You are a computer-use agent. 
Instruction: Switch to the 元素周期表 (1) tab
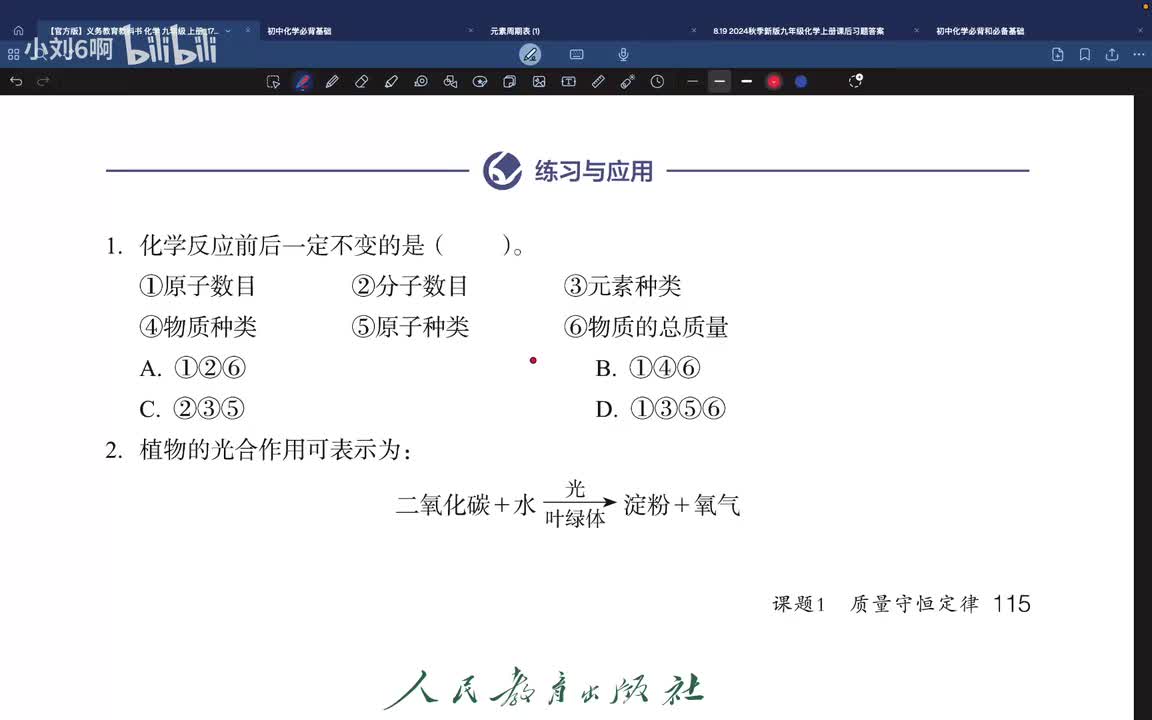514,31
